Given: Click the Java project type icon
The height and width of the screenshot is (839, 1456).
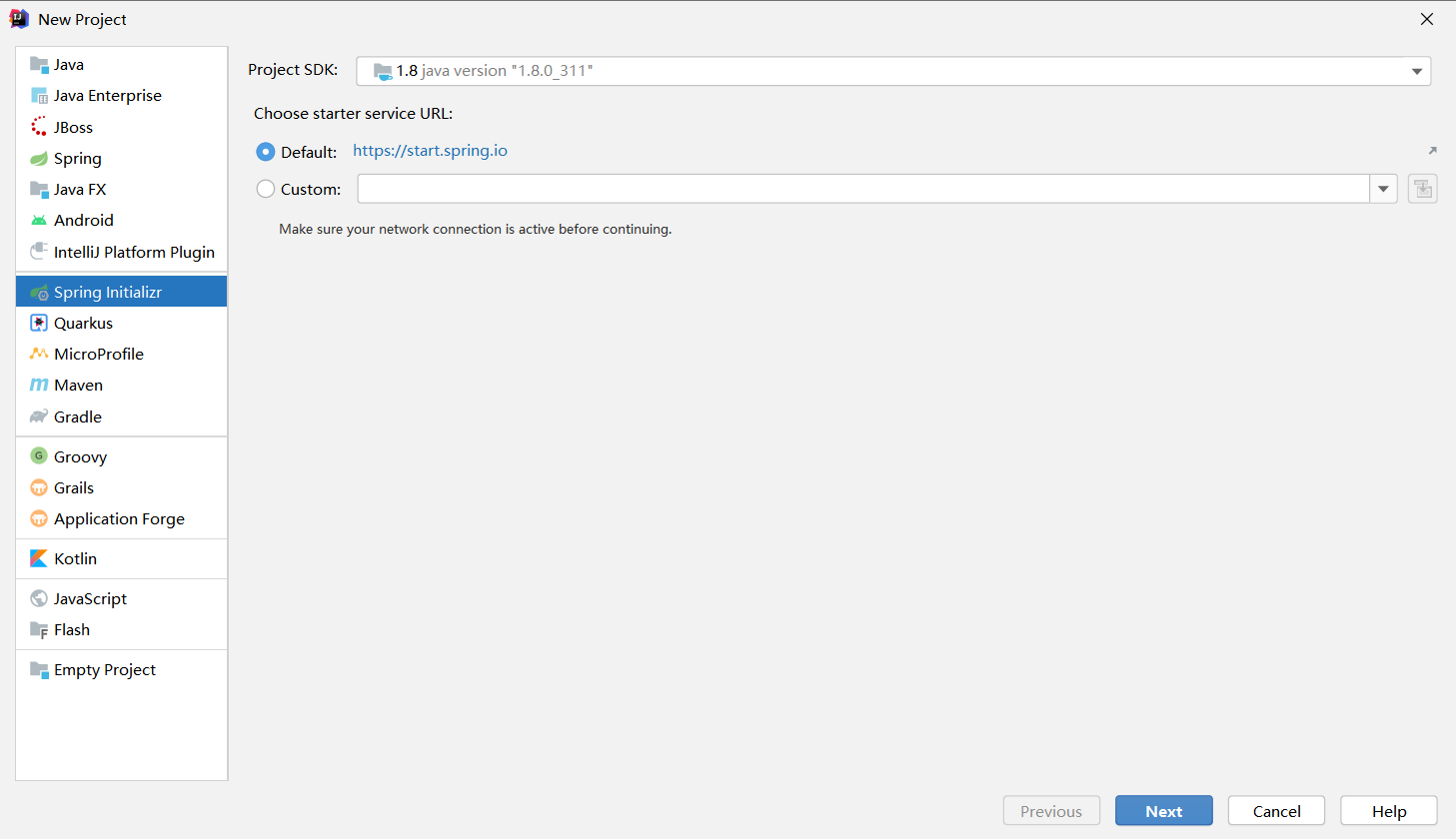Looking at the screenshot, I should [x=39, y=65].
